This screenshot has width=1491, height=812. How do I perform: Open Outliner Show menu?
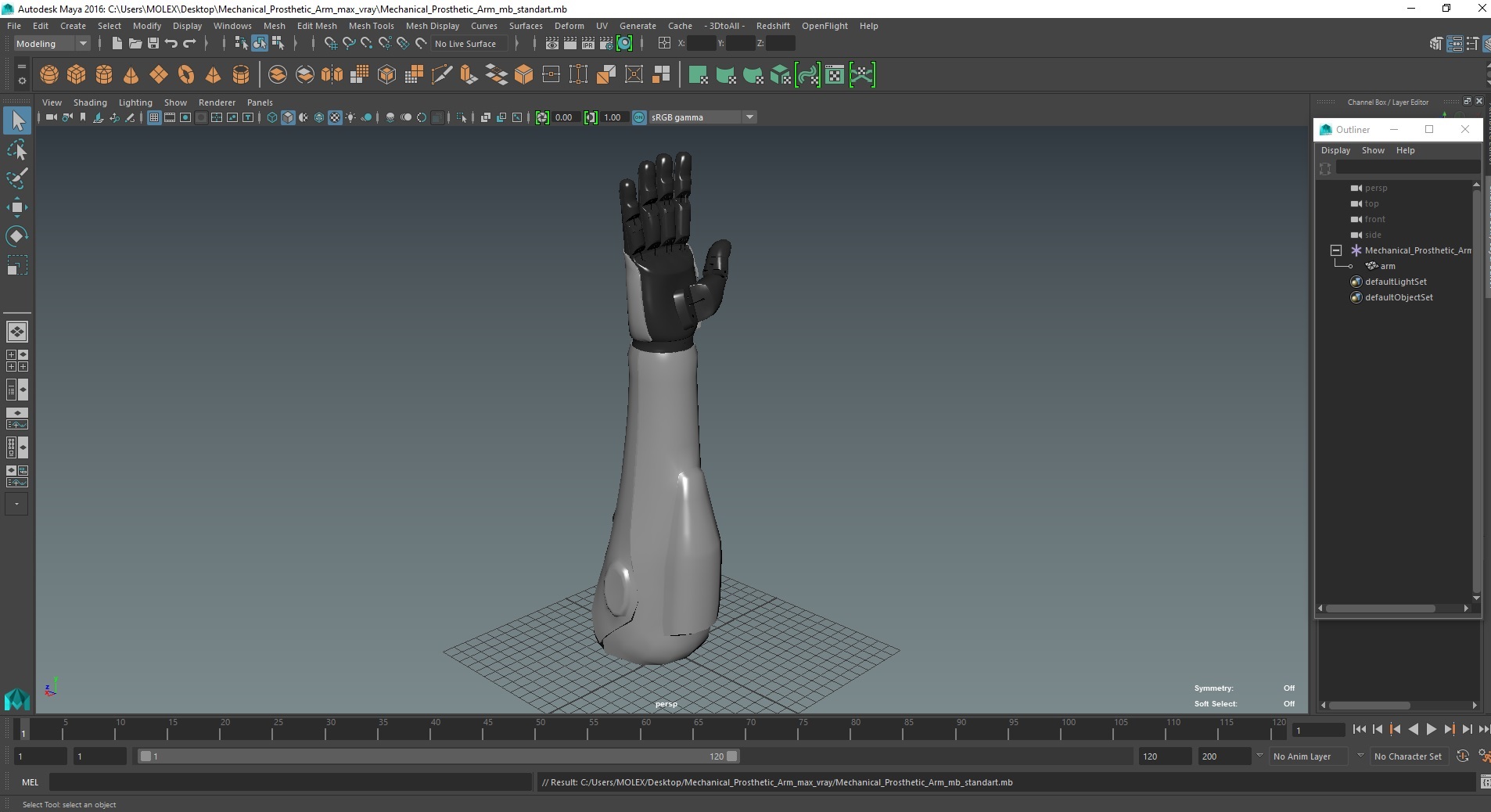1373,150
